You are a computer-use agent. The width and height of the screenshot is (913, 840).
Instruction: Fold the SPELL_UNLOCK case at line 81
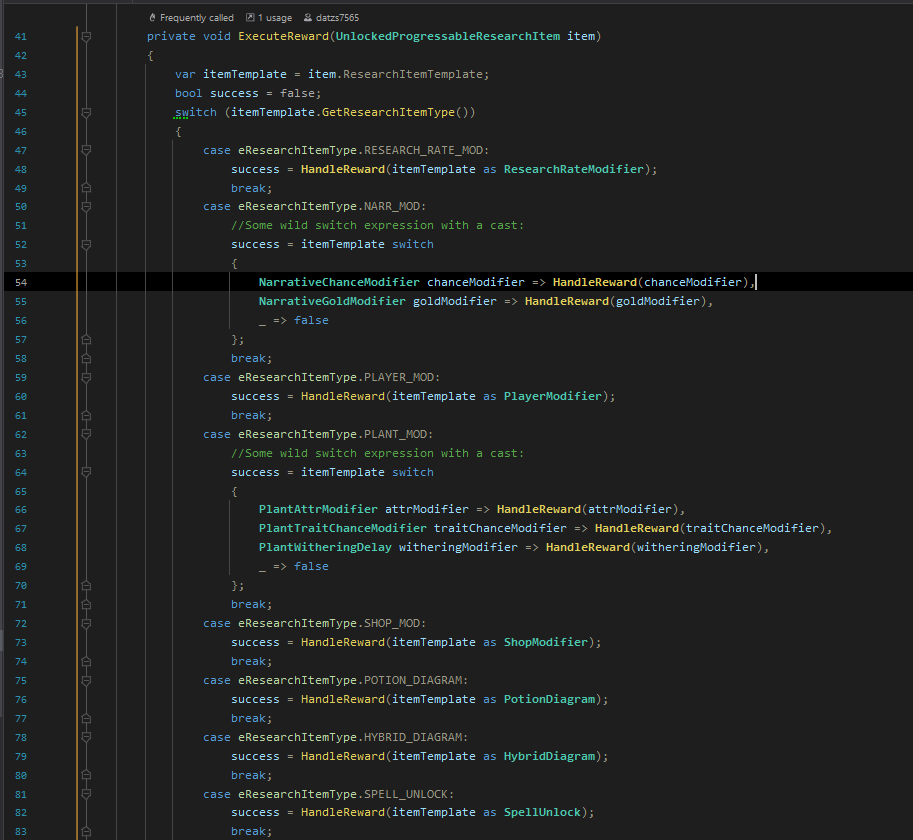86,794
